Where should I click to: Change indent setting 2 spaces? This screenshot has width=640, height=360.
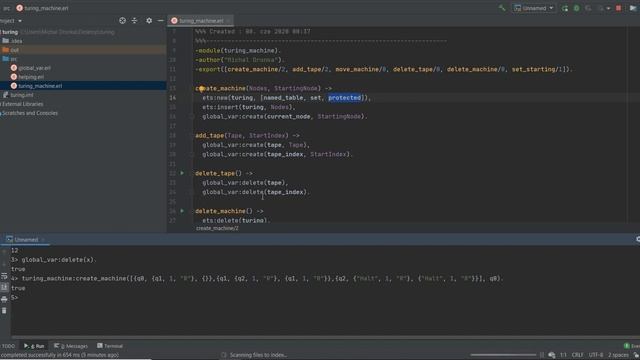tap(618, 355)
